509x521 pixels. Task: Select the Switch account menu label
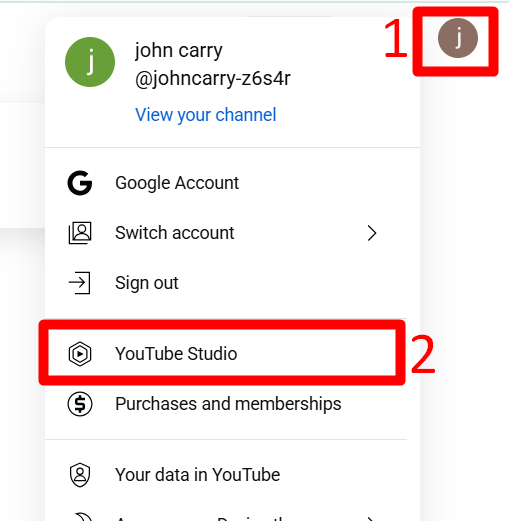tap(175, 233)
